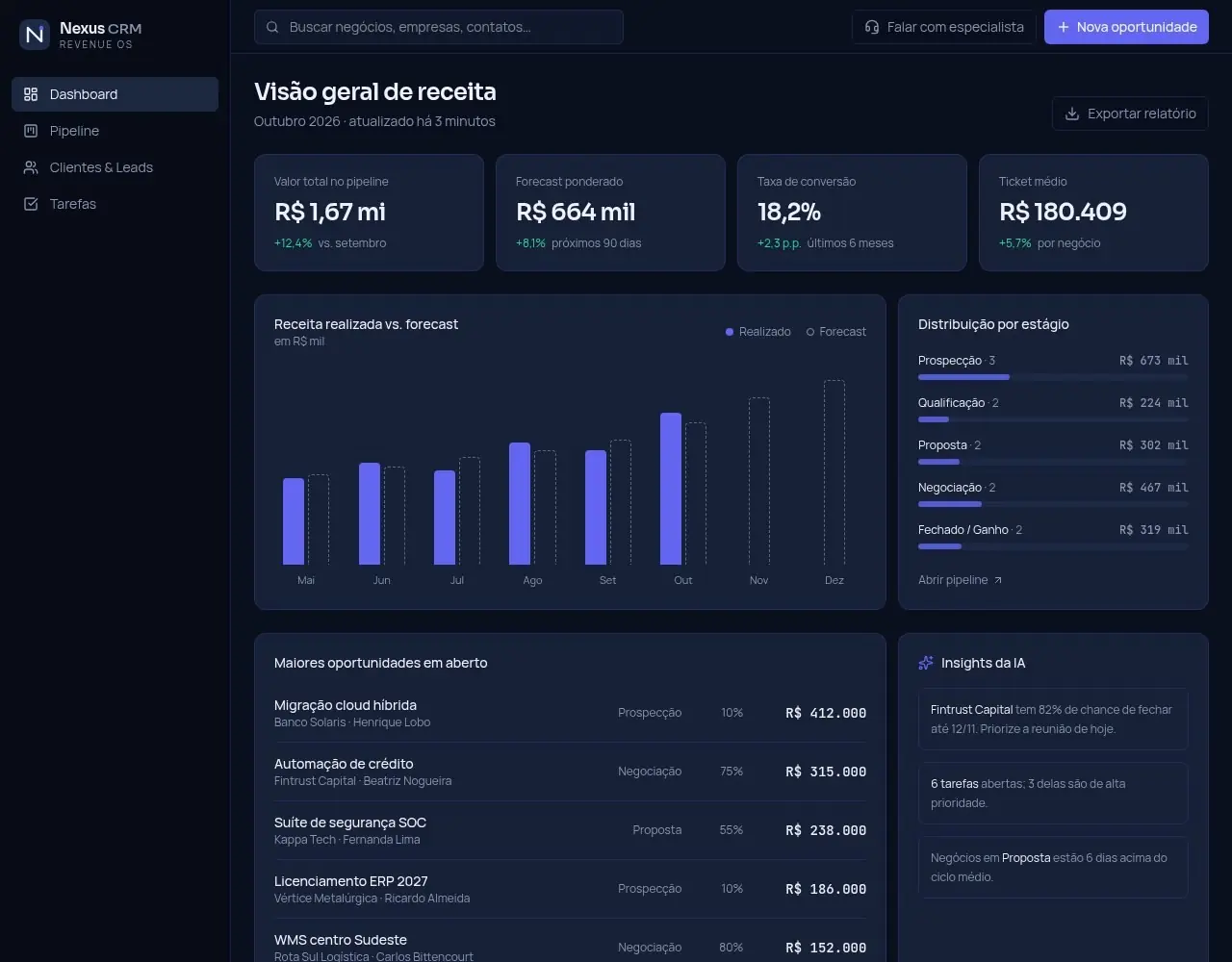Click the Negociação stage progress bar
Screen dimensions: 1232x962
(1053, 504)
